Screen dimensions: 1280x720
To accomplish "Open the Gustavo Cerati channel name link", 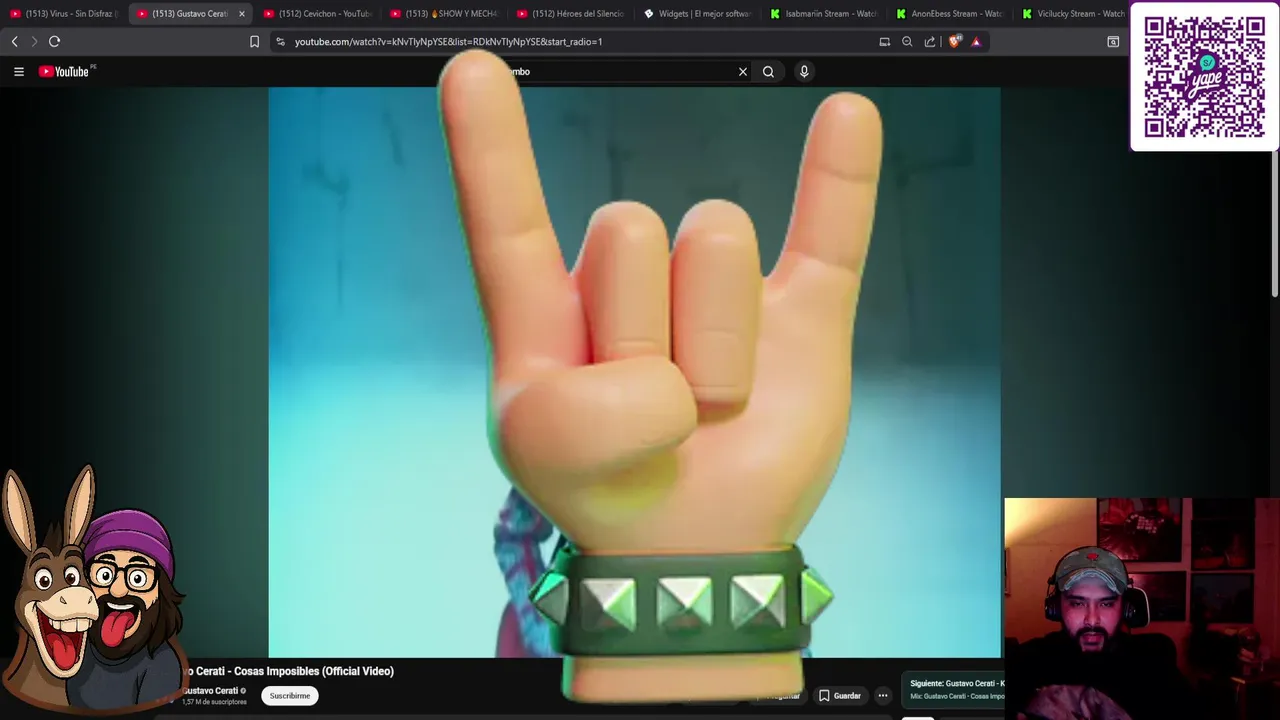I will click(x=211, y=690).
